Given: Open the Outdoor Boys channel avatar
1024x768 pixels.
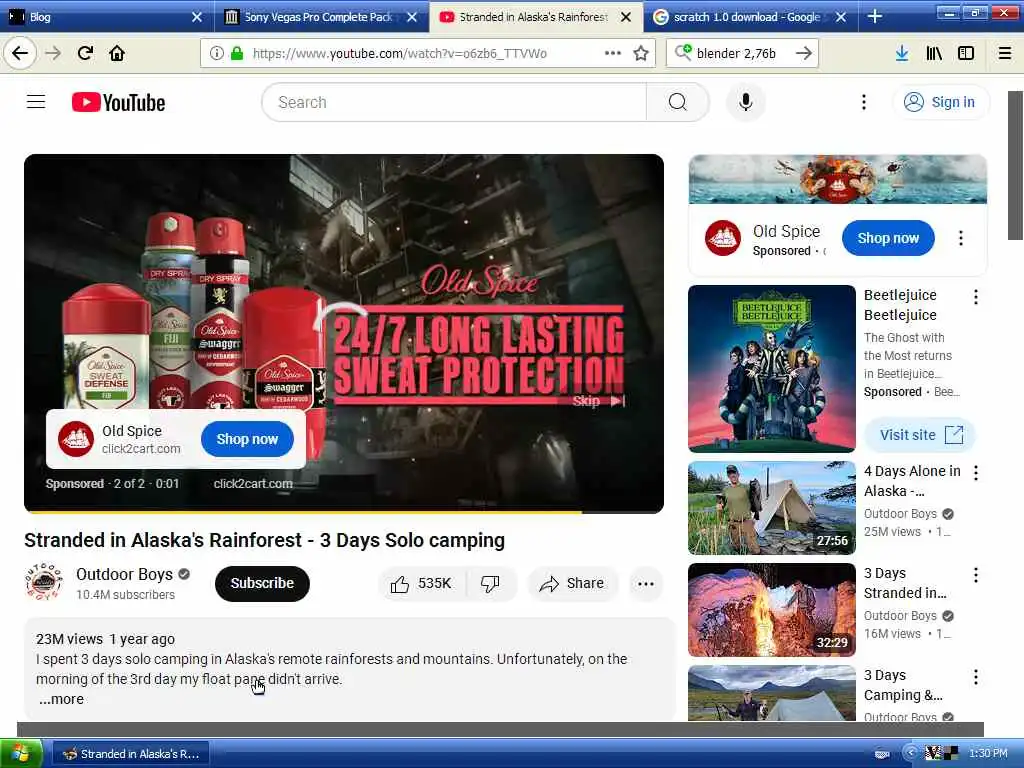Looking at the screenshot, I should [x=44, y=583].
